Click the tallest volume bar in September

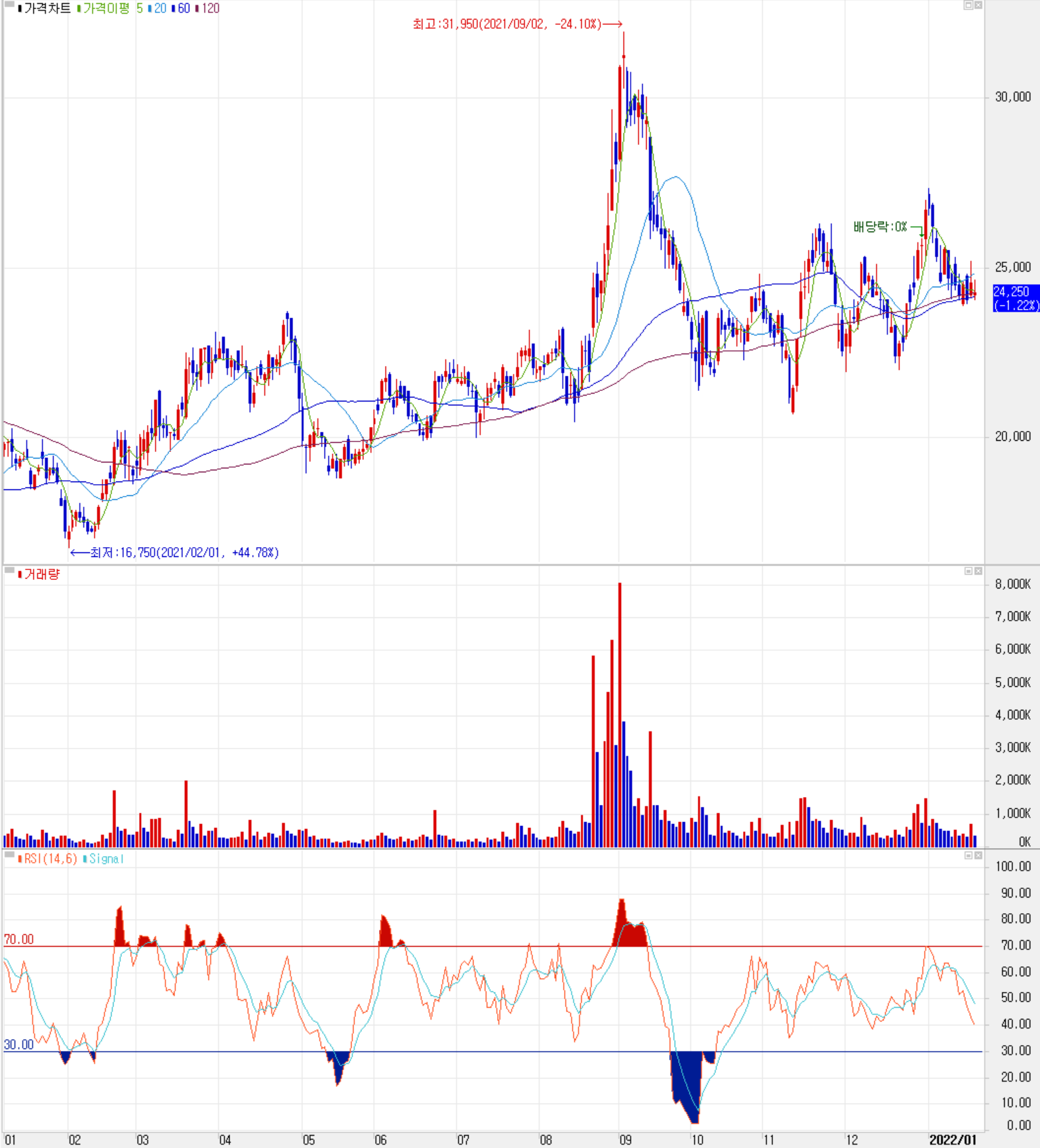coord(620,714)
